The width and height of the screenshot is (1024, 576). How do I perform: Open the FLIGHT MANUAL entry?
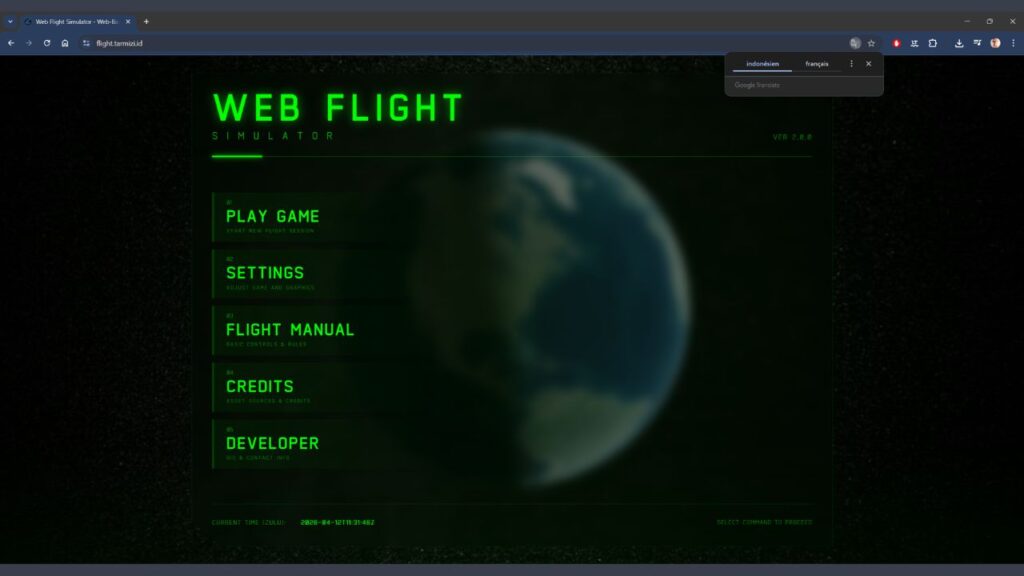tap(289, 330)
